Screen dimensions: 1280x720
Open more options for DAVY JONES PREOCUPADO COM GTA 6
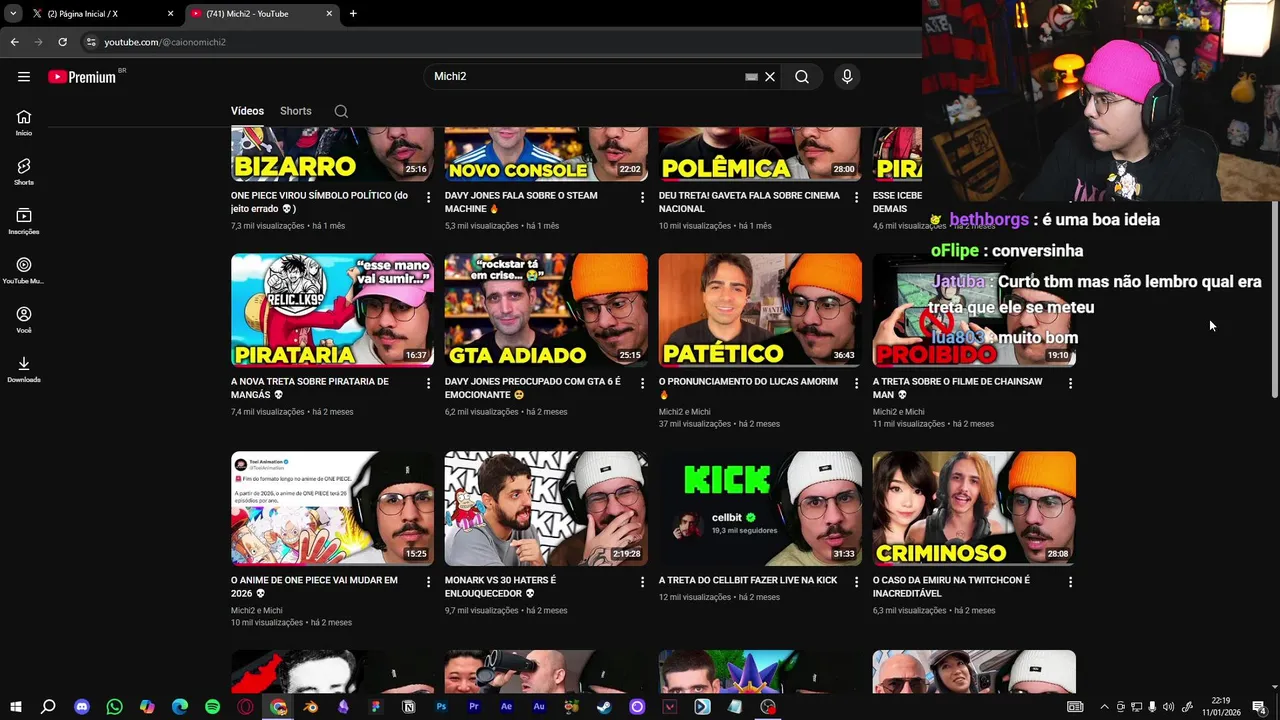click(642, 384)
